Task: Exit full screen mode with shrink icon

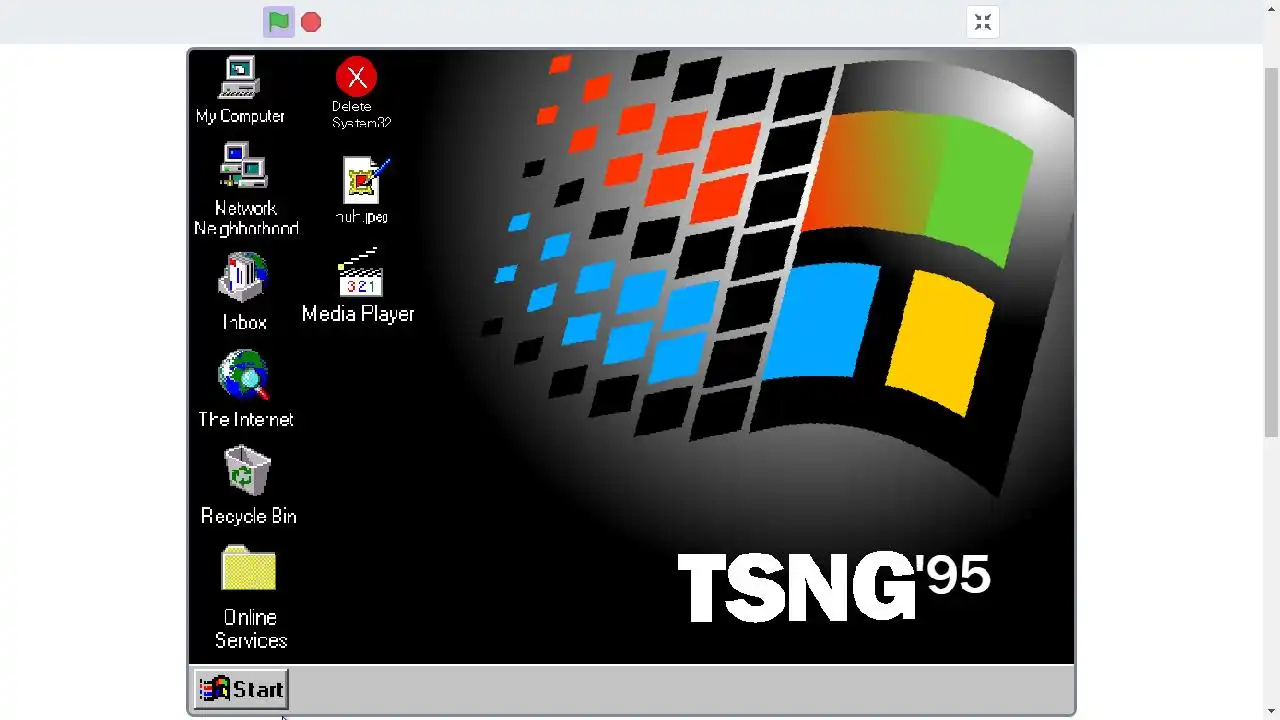Action: coord(983,22)
